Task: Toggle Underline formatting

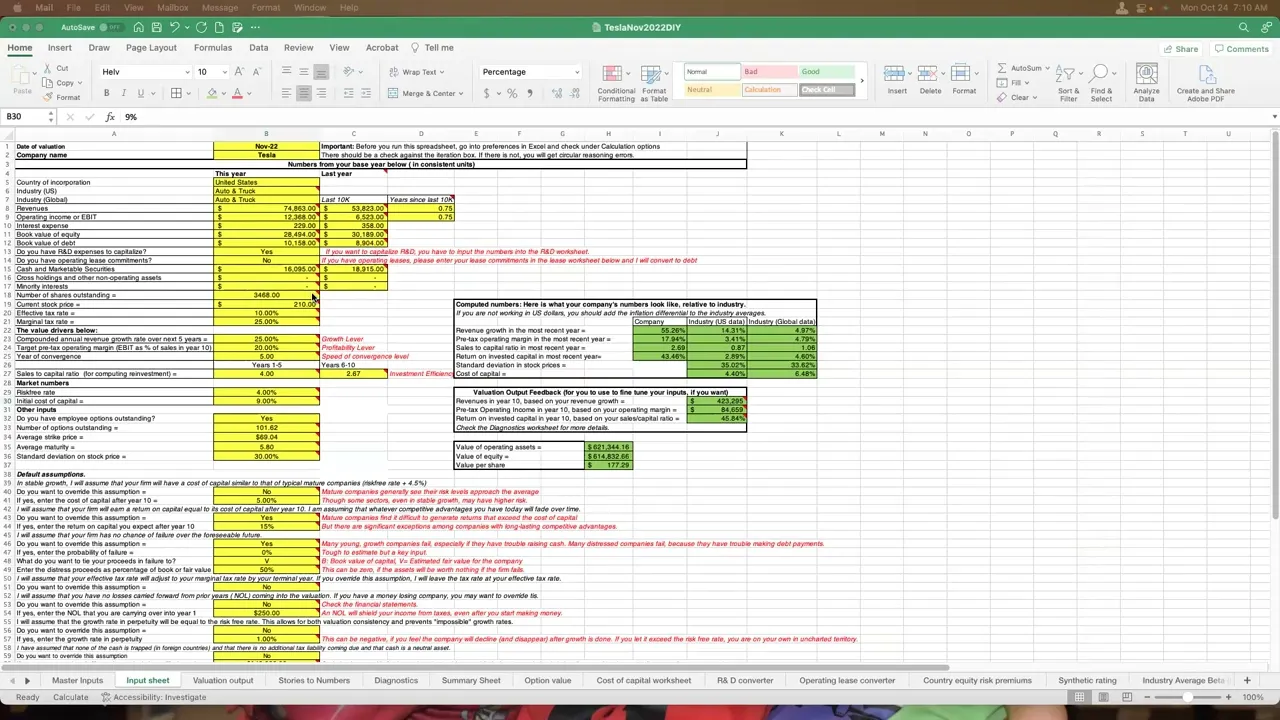Action: point(140,93)
